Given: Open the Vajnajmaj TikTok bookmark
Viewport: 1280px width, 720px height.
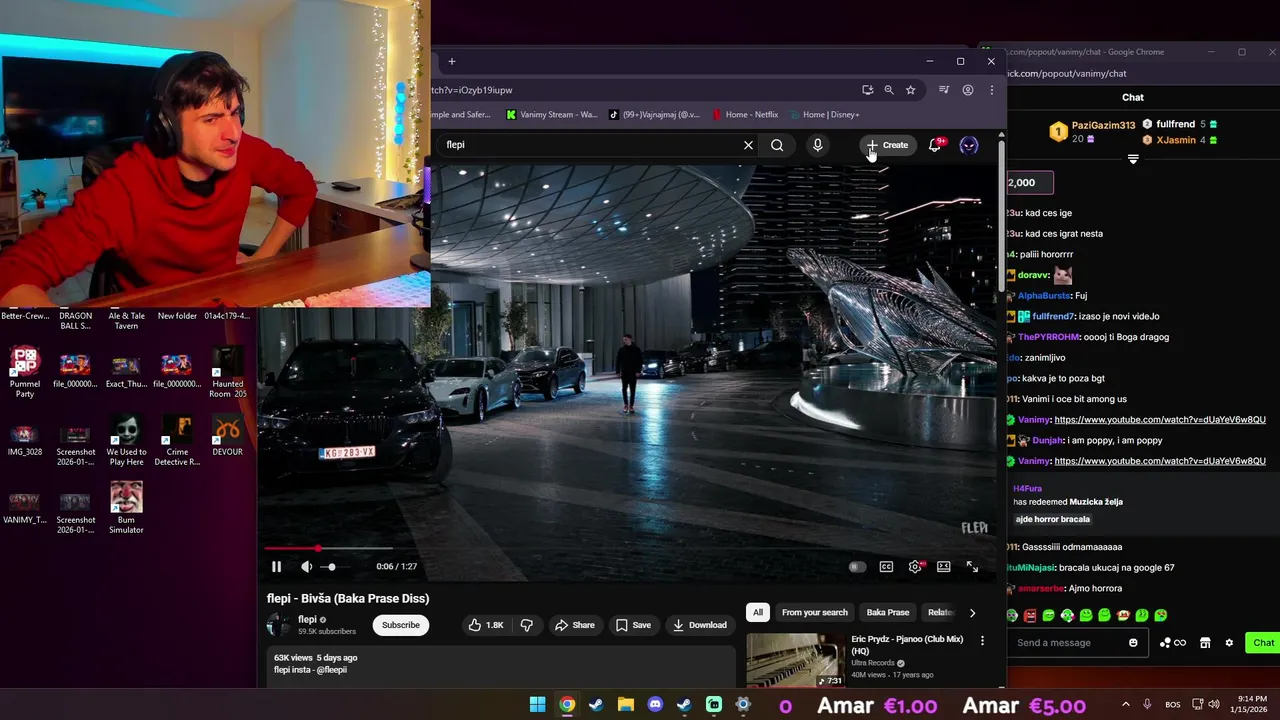Looking at the screenshot, I should pyautogui.click(x=655, y=115).
